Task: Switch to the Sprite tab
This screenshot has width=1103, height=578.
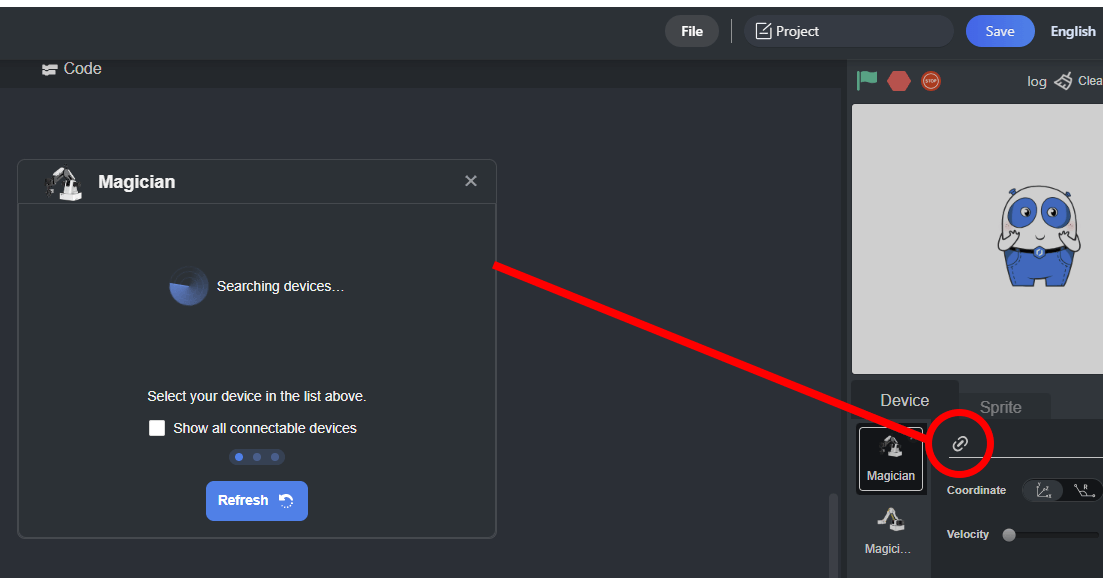Action: pyautogui.click(x=1000, y=407)
